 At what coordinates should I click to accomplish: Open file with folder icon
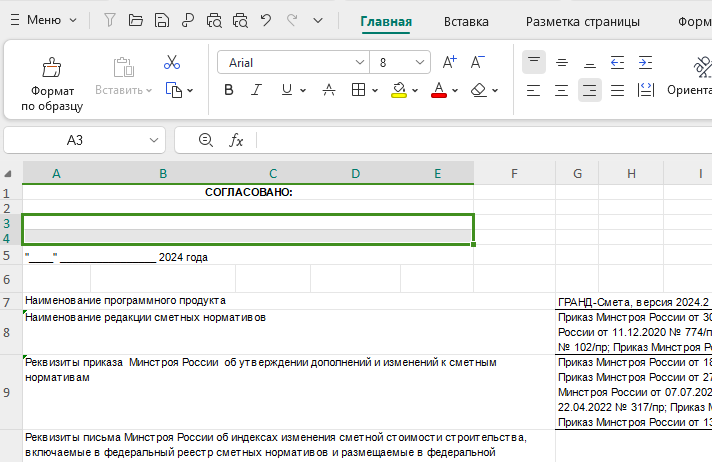click(x=135, y=20)
